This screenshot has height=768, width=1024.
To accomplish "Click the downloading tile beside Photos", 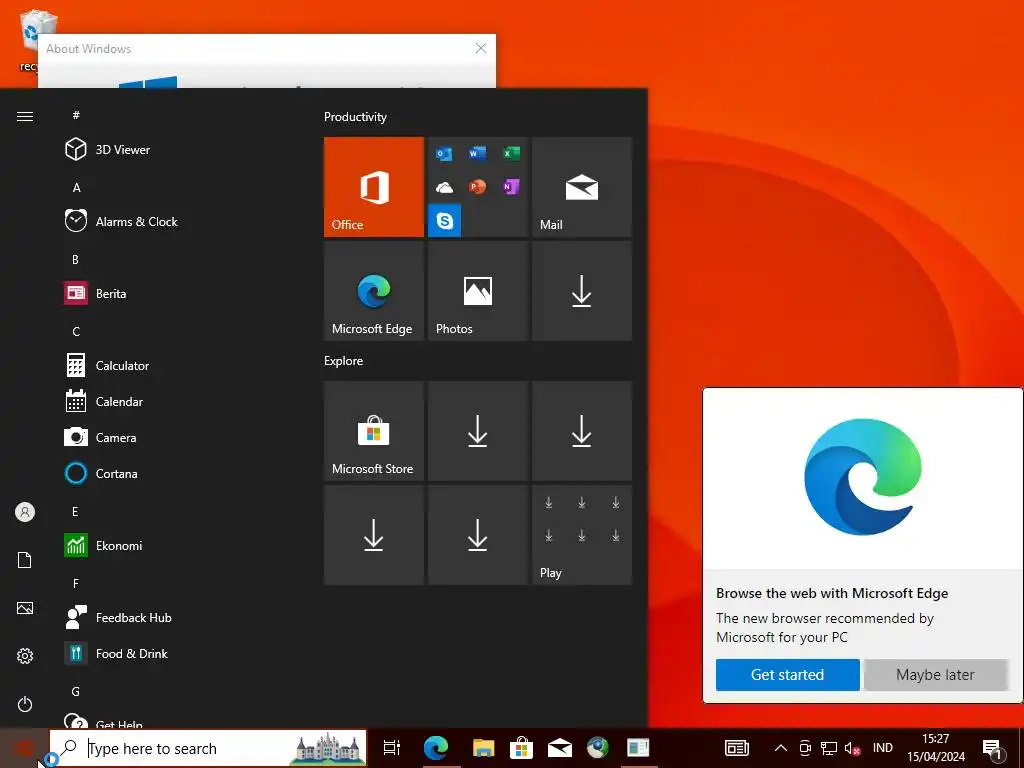I will pyautogui.click(x=582, y=291).
